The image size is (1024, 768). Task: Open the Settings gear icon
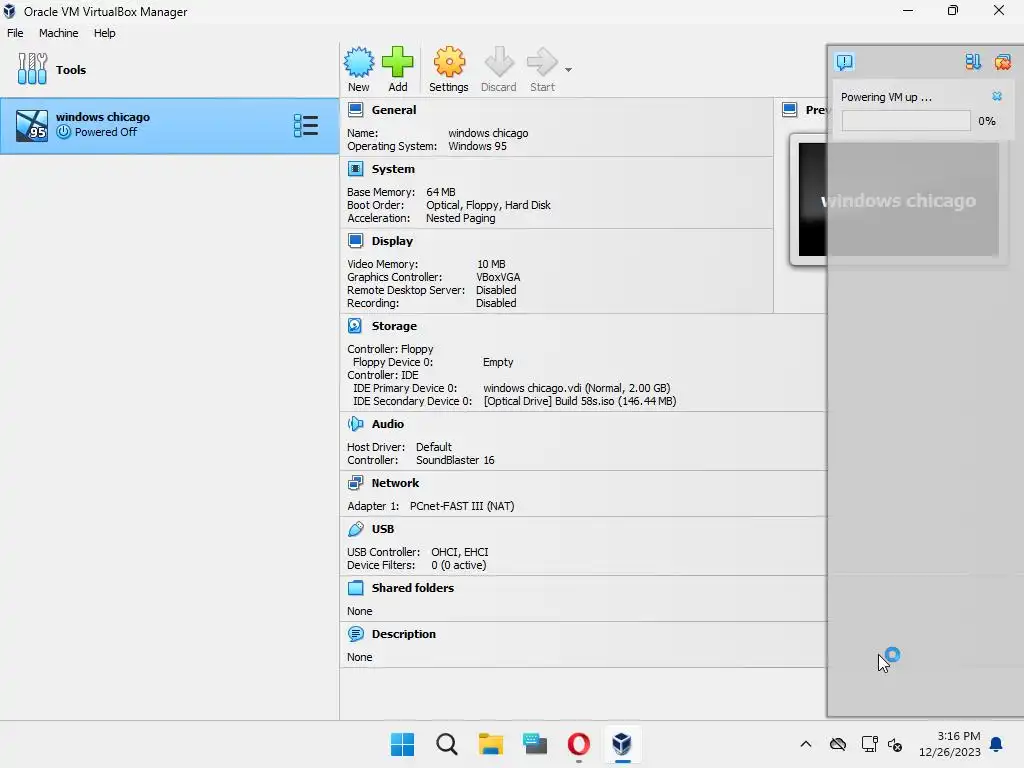coord(449,62)
